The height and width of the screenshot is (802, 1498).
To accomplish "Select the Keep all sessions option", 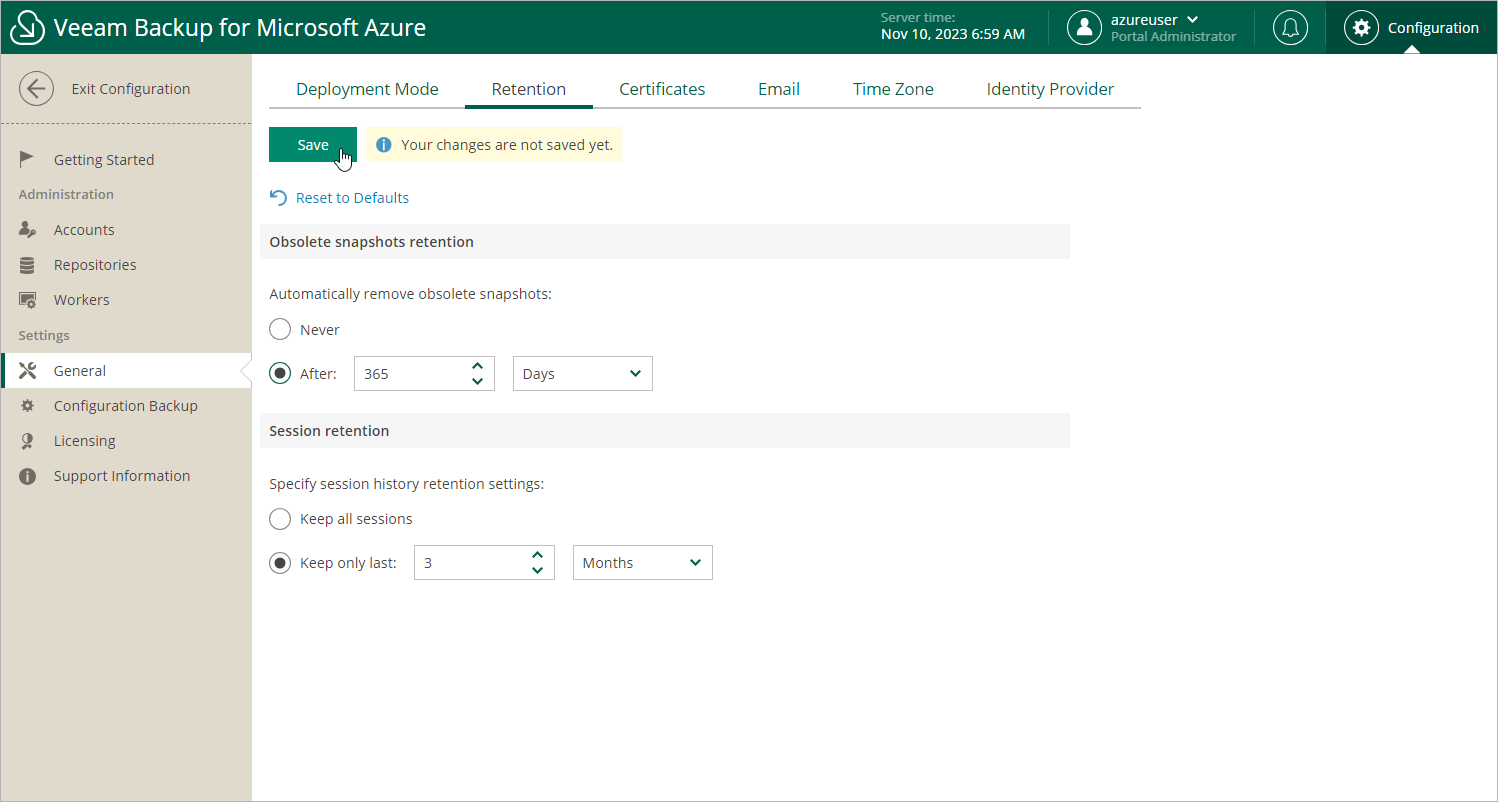I will pos(281,519).
